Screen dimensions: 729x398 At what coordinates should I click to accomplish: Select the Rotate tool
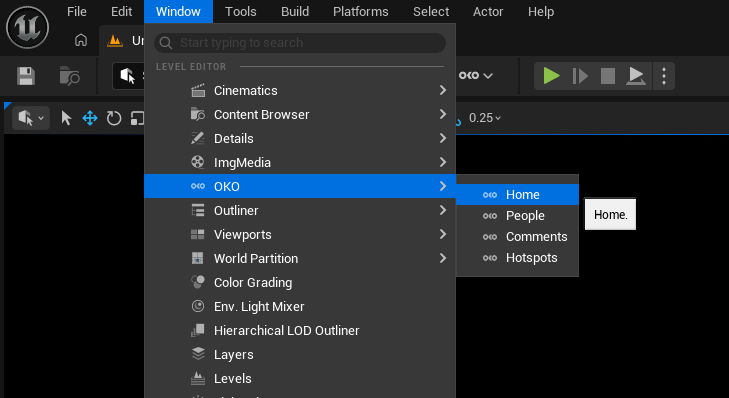pos(113,118)
